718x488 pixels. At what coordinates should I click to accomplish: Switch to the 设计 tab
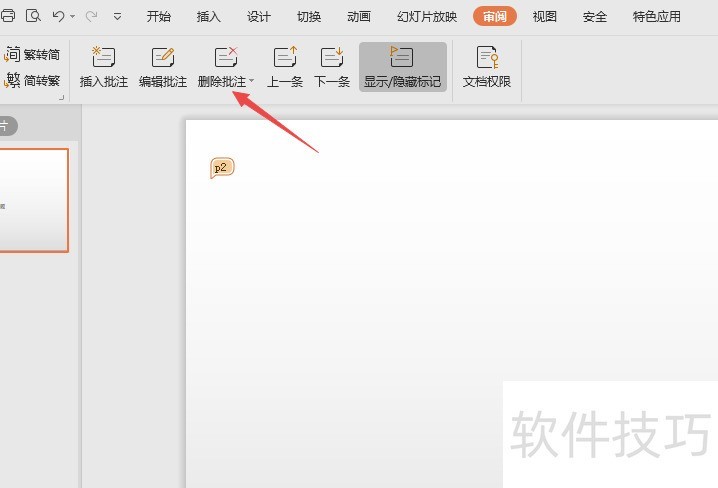pyautogui.click(x=259, y=16)
